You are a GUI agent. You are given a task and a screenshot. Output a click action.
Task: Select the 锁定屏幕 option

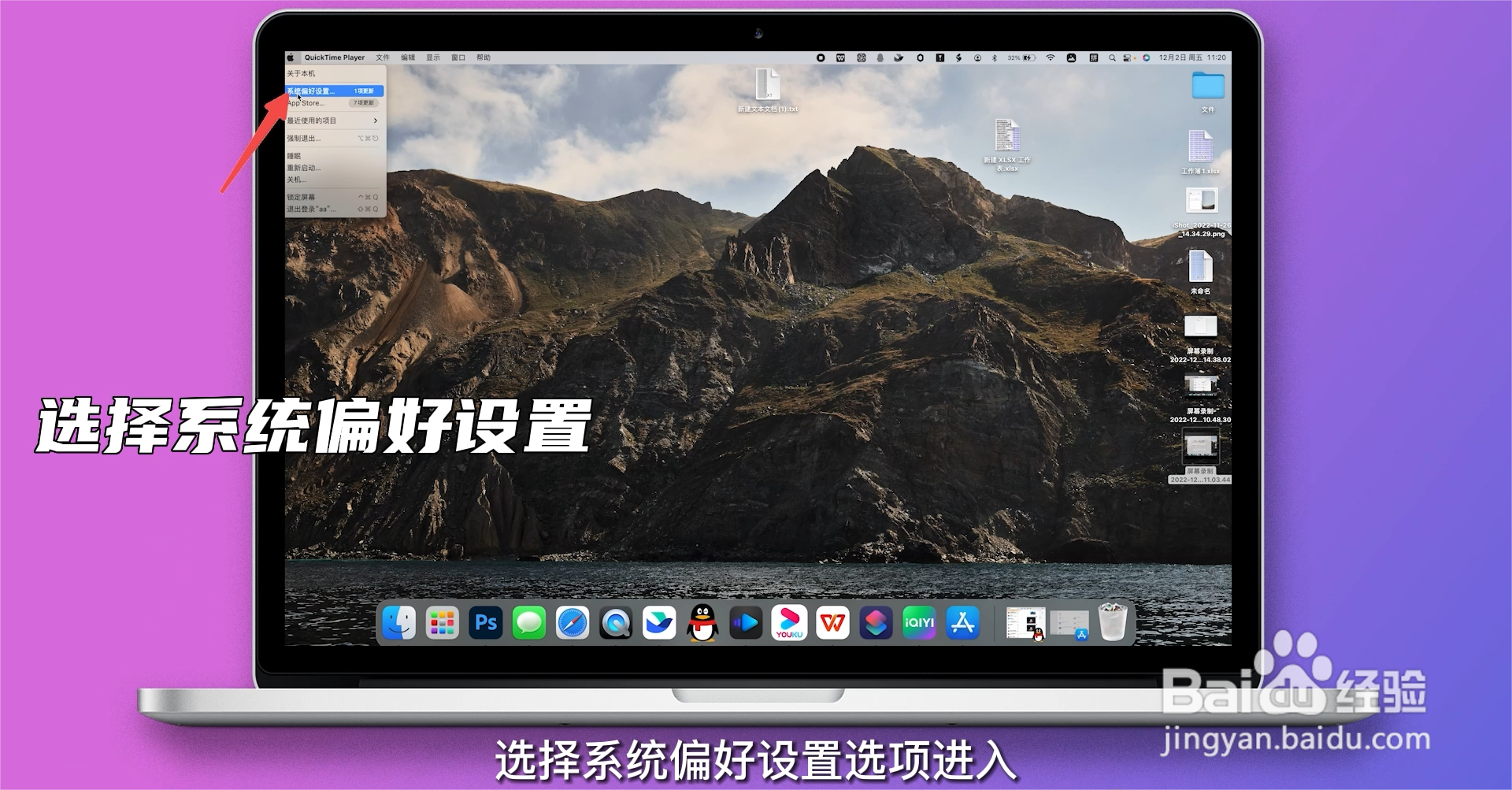(x=302, y=195)
